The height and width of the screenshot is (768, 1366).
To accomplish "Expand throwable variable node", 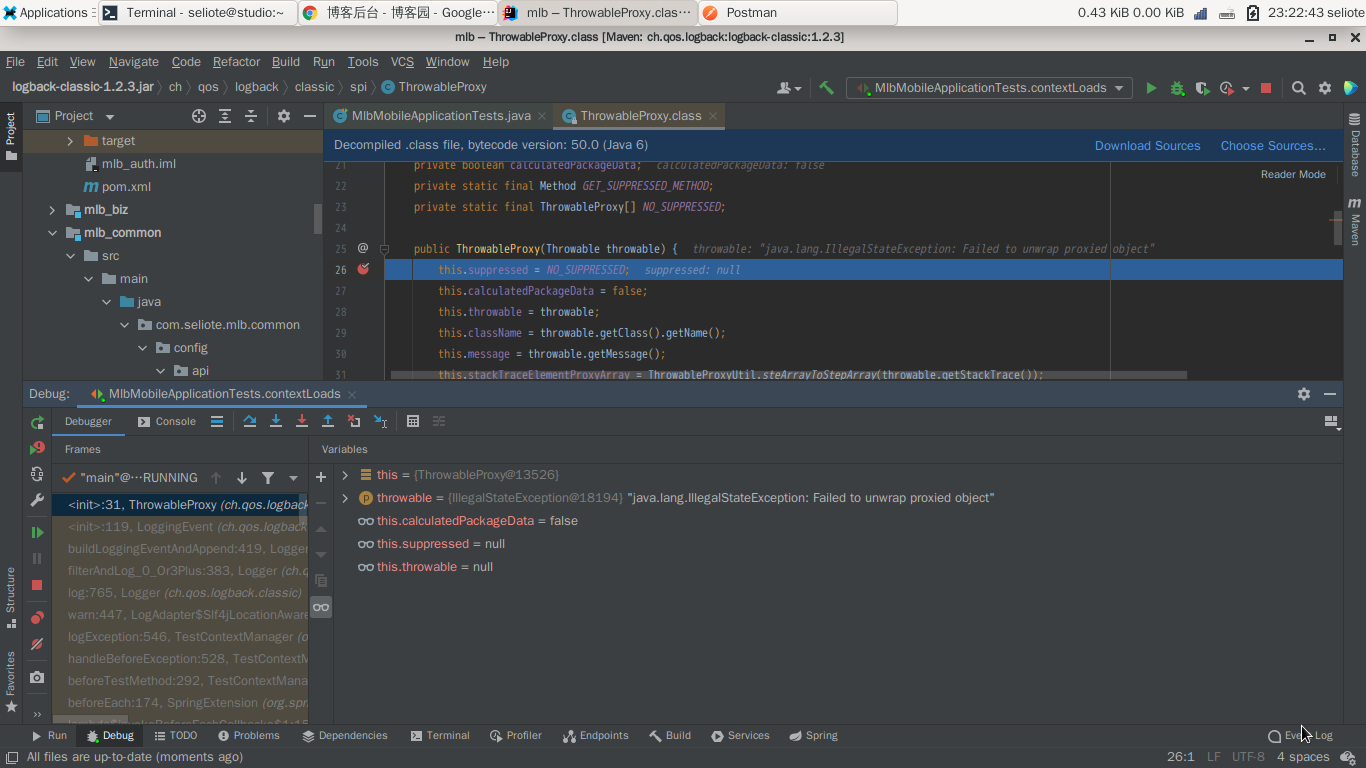I will point(345,498).
